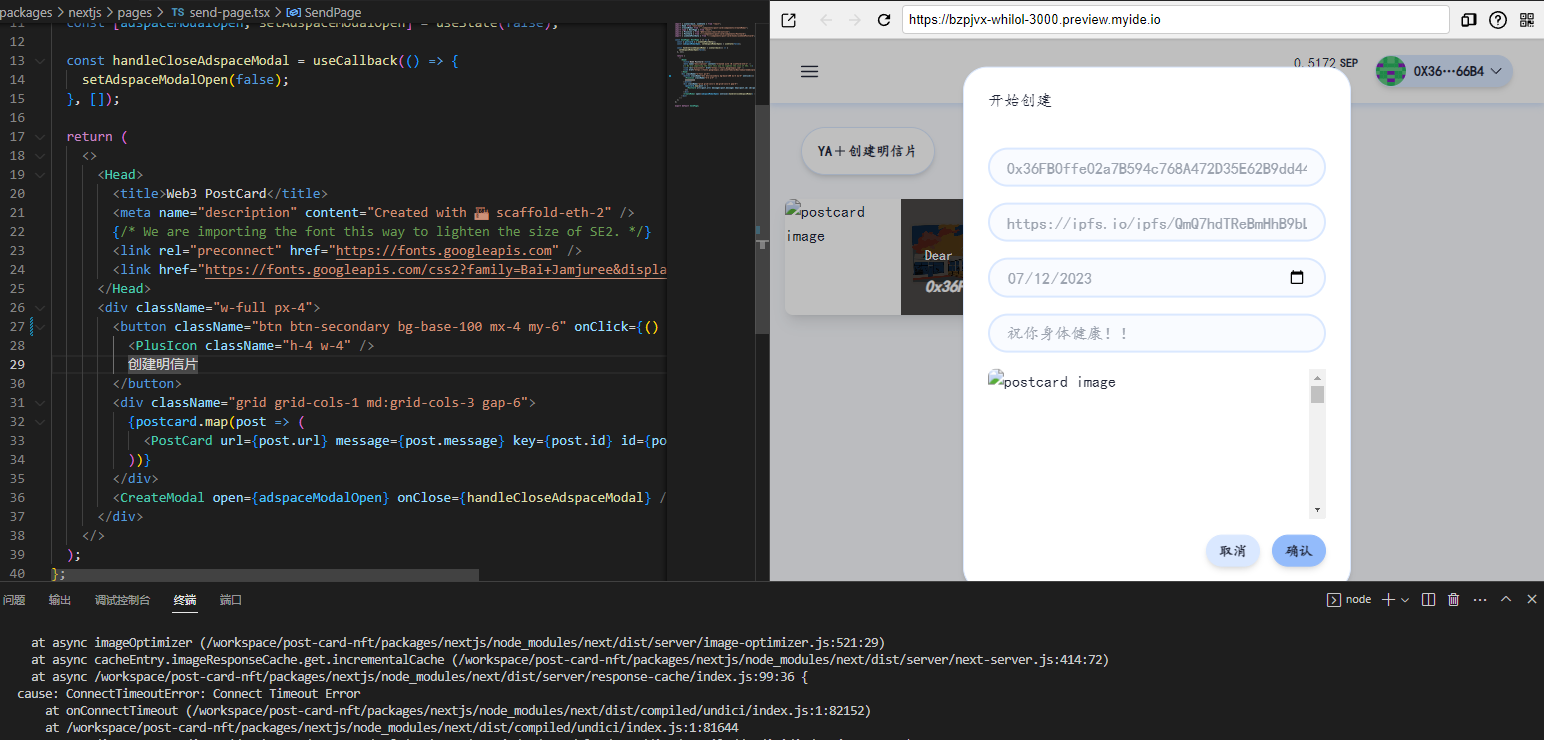
Task: Click 0.5172 SEP balance text
Action: pyautogui.click(x=1325, y=63)
